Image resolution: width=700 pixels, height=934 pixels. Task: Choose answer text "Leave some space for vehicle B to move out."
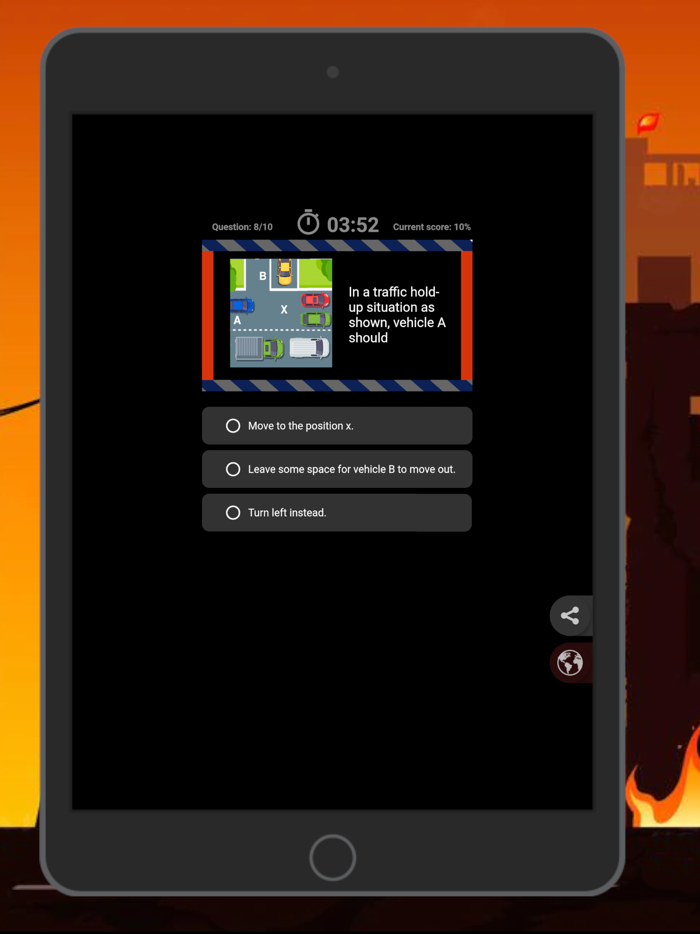(x=351, y=469)
